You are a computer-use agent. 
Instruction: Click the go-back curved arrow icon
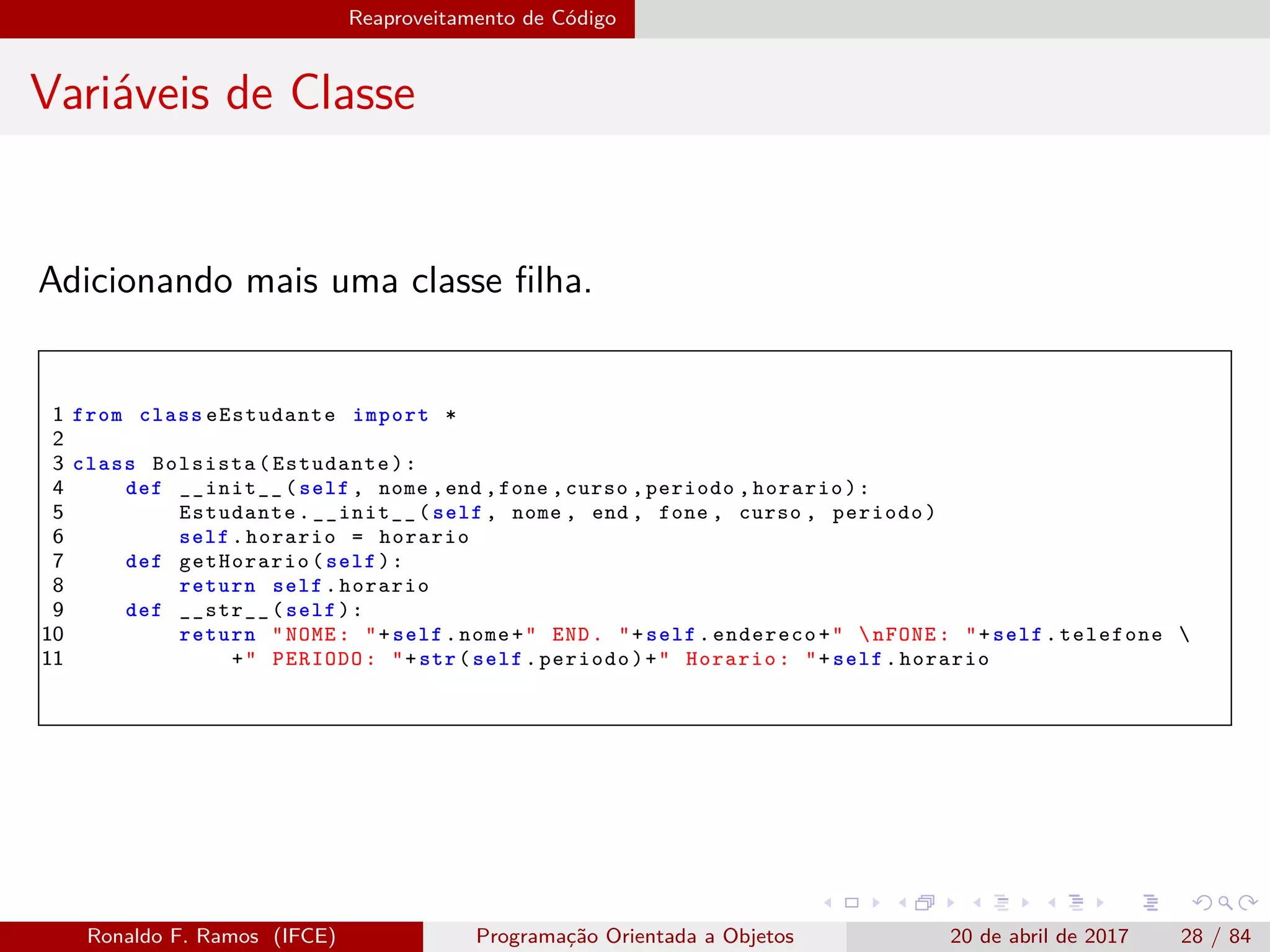click(x=1202, y=903)
